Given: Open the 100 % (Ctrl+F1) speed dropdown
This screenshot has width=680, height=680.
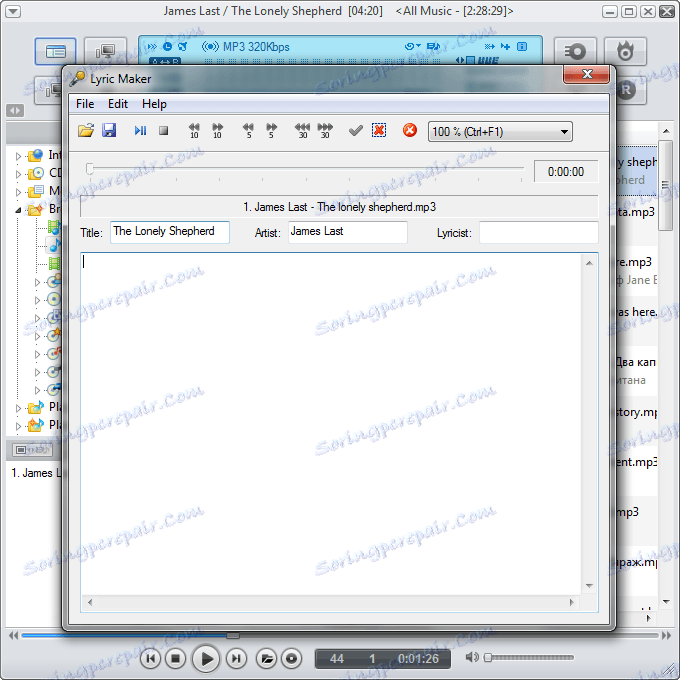Looking at the screenshot, I should click(500, 131).
